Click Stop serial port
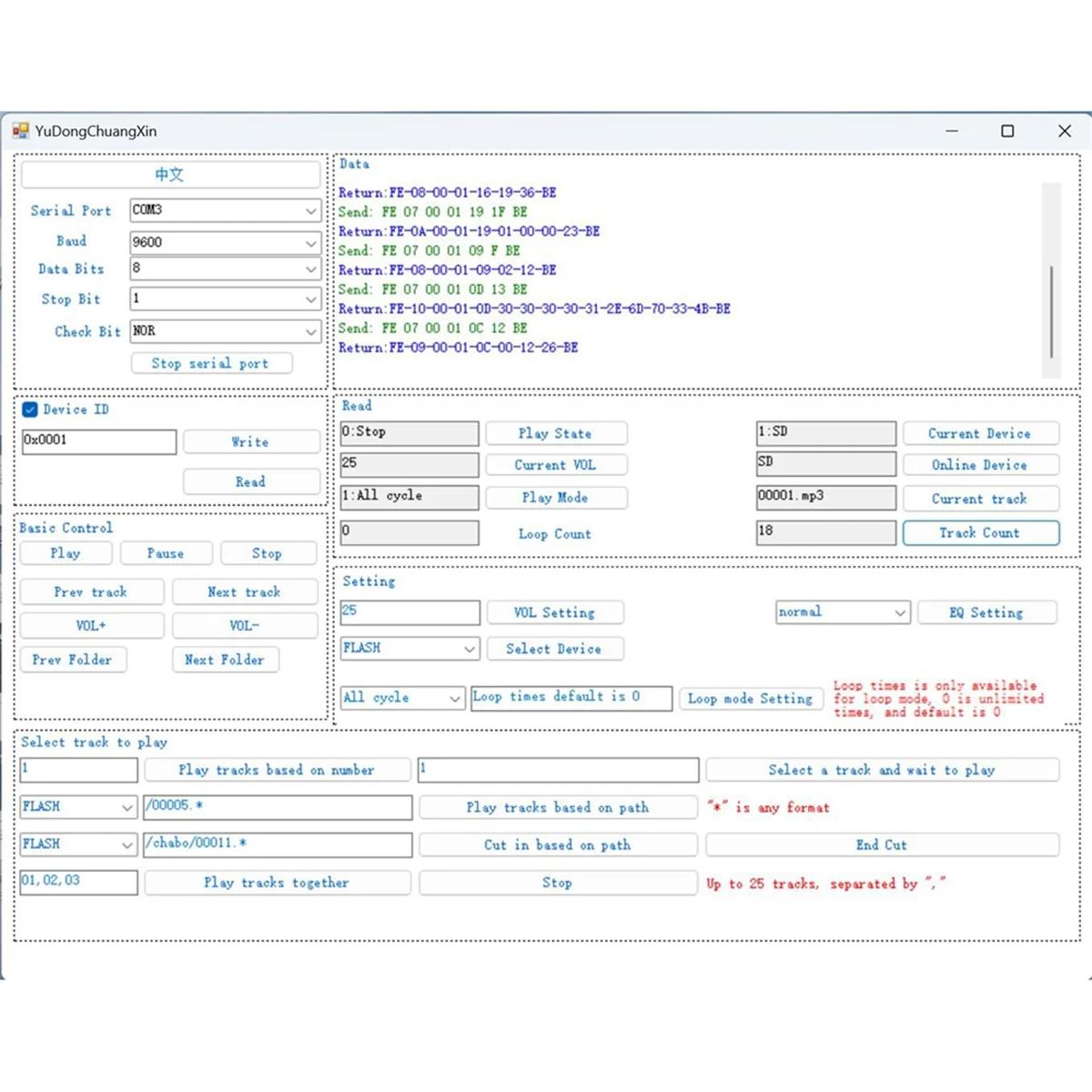1092x1092 pixels. pos(211,362)
